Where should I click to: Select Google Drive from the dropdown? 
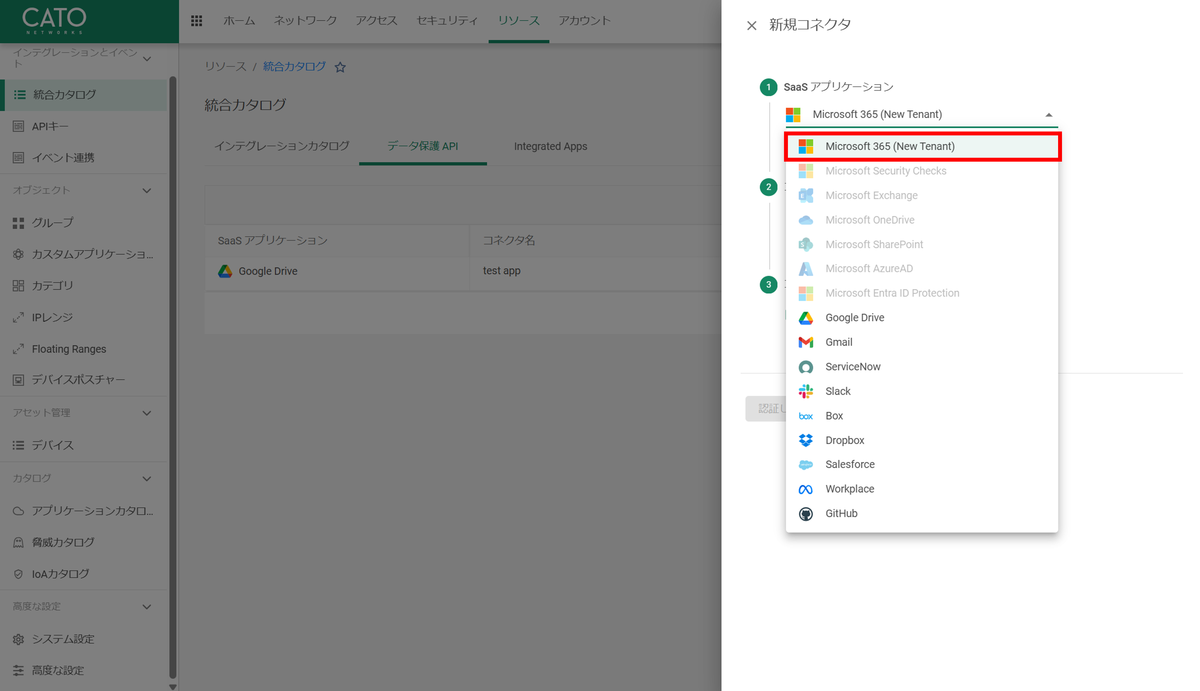pyautogui.click(x=922, y=318)
